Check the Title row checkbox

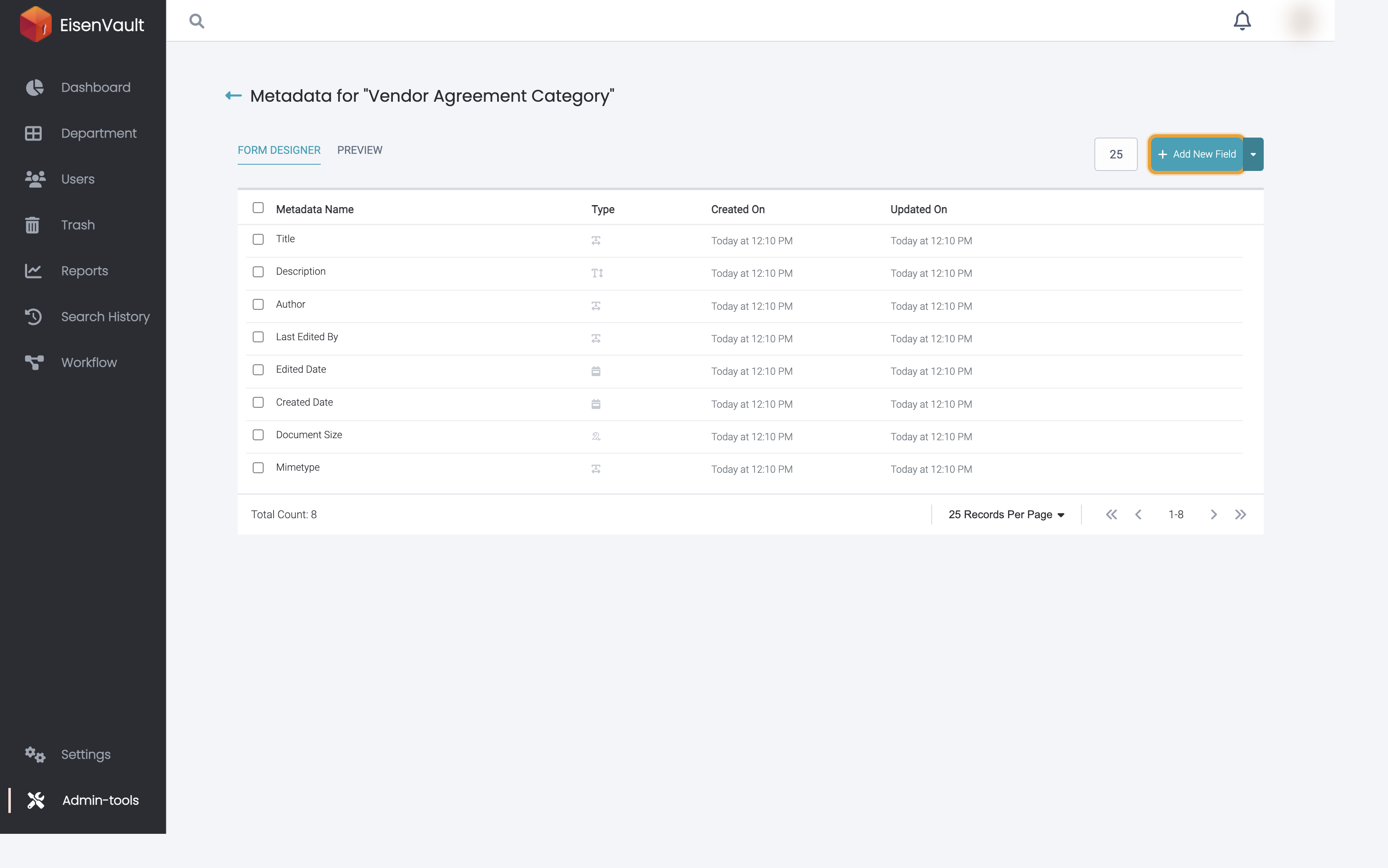click(x=258, y=239)
